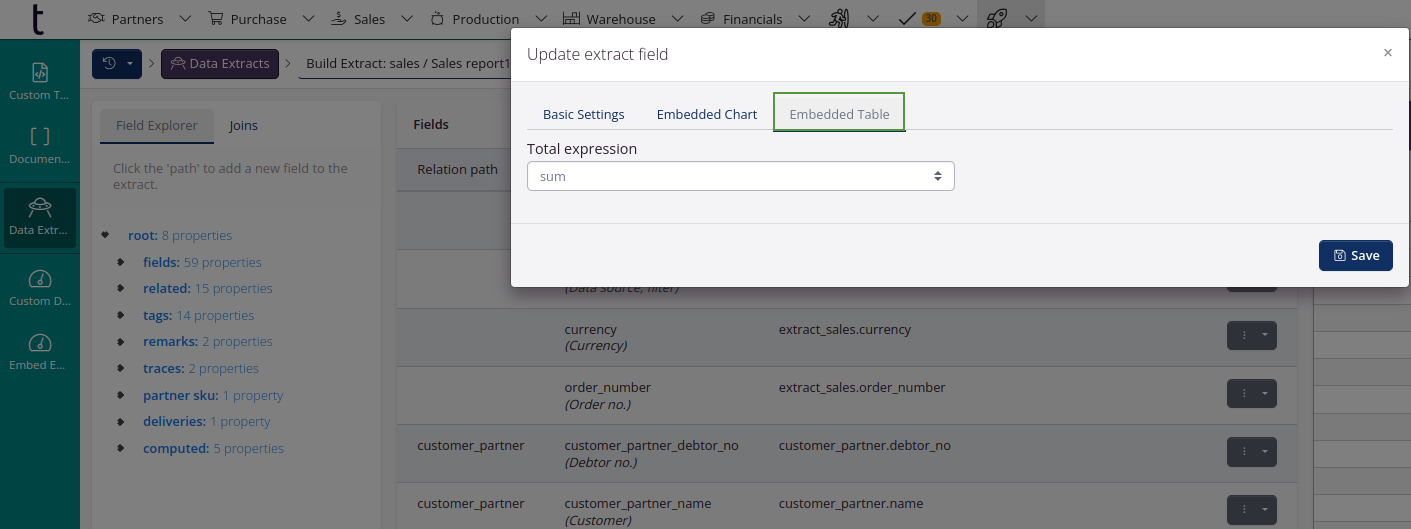Open Total expression sum dropdown
Image resolution: width=1411 pixels, height=529 pixels.
click(740, 176)
